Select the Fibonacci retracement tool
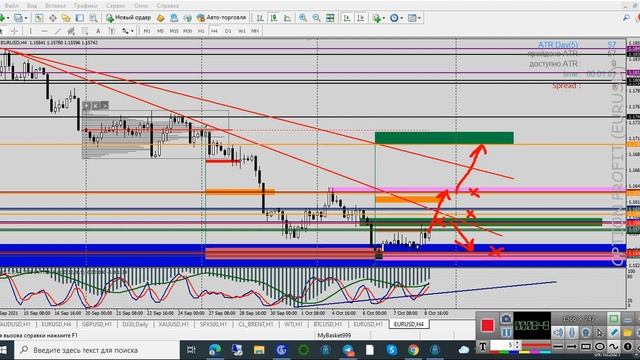The image size is (640, 360). 84,31
